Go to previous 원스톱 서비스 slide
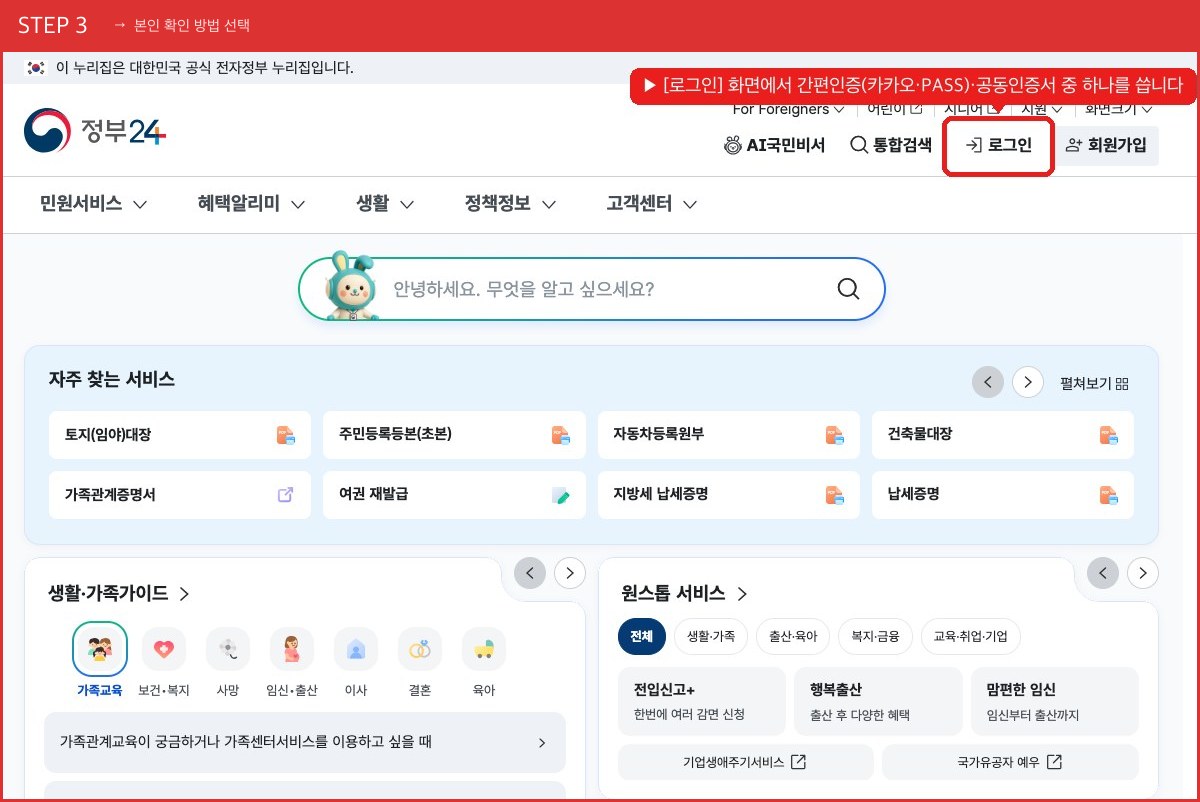The height and width of the screenshot is (802, 1200). pyautogui.click(x=1103, y=573)
